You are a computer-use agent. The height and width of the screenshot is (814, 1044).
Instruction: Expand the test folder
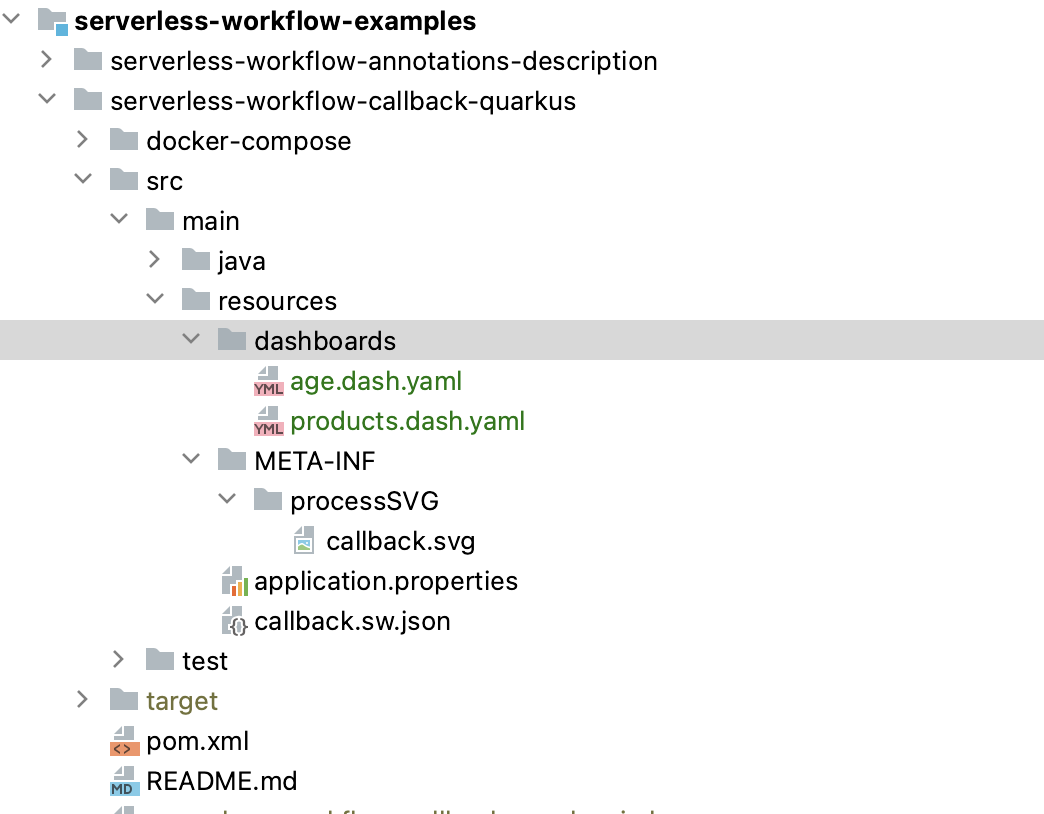click(x=119, y=660)
